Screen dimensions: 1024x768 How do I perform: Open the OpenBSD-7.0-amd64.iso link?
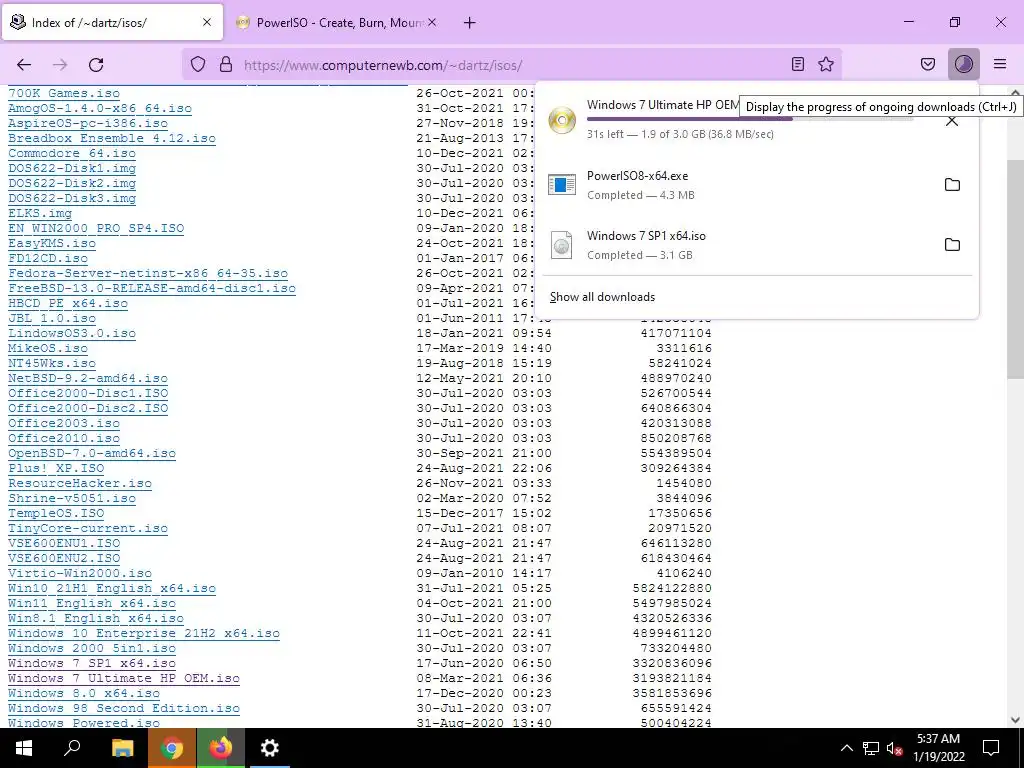pos(91,453)
